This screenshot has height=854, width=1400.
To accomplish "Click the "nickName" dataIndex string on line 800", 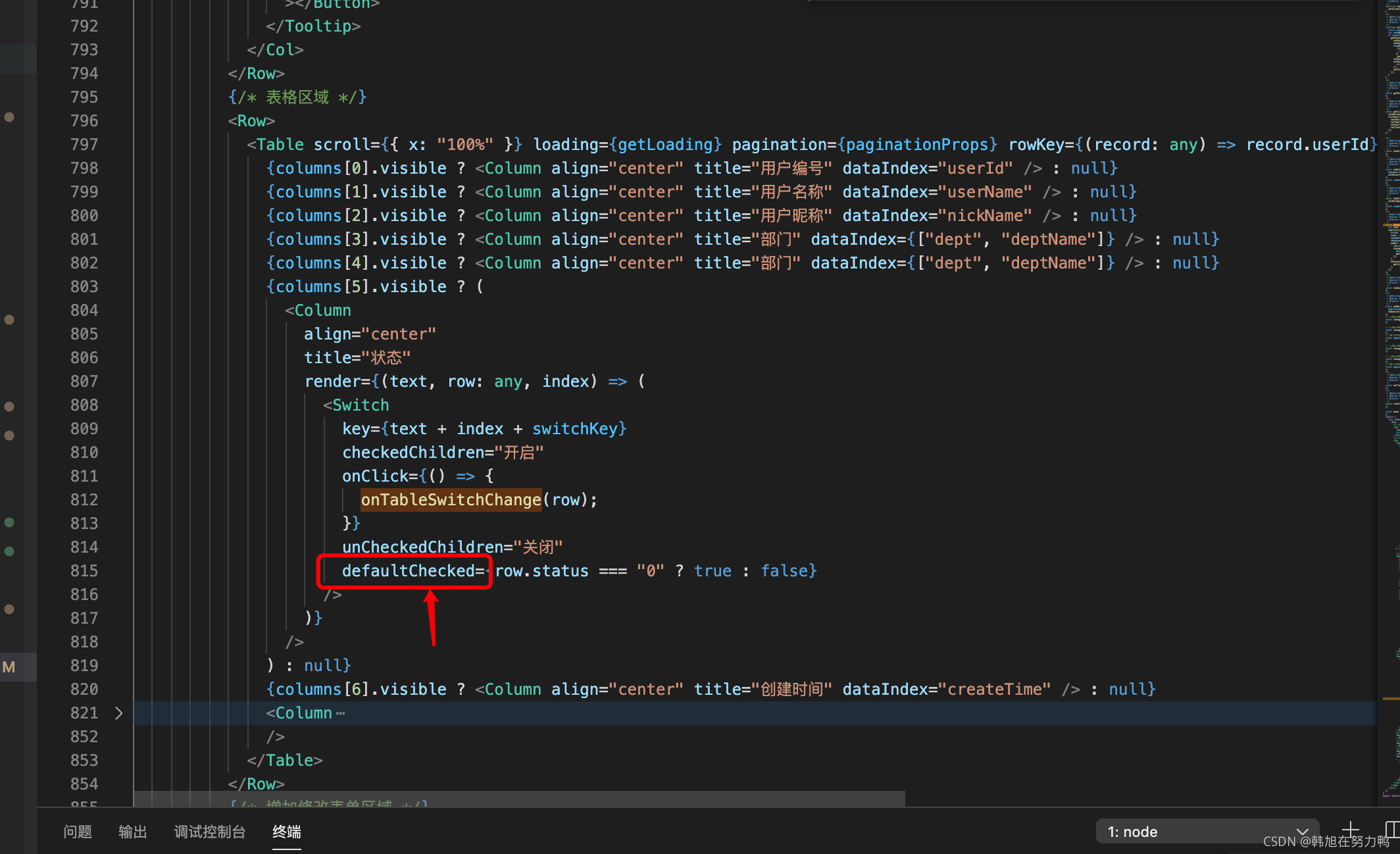I will (985, 216).
